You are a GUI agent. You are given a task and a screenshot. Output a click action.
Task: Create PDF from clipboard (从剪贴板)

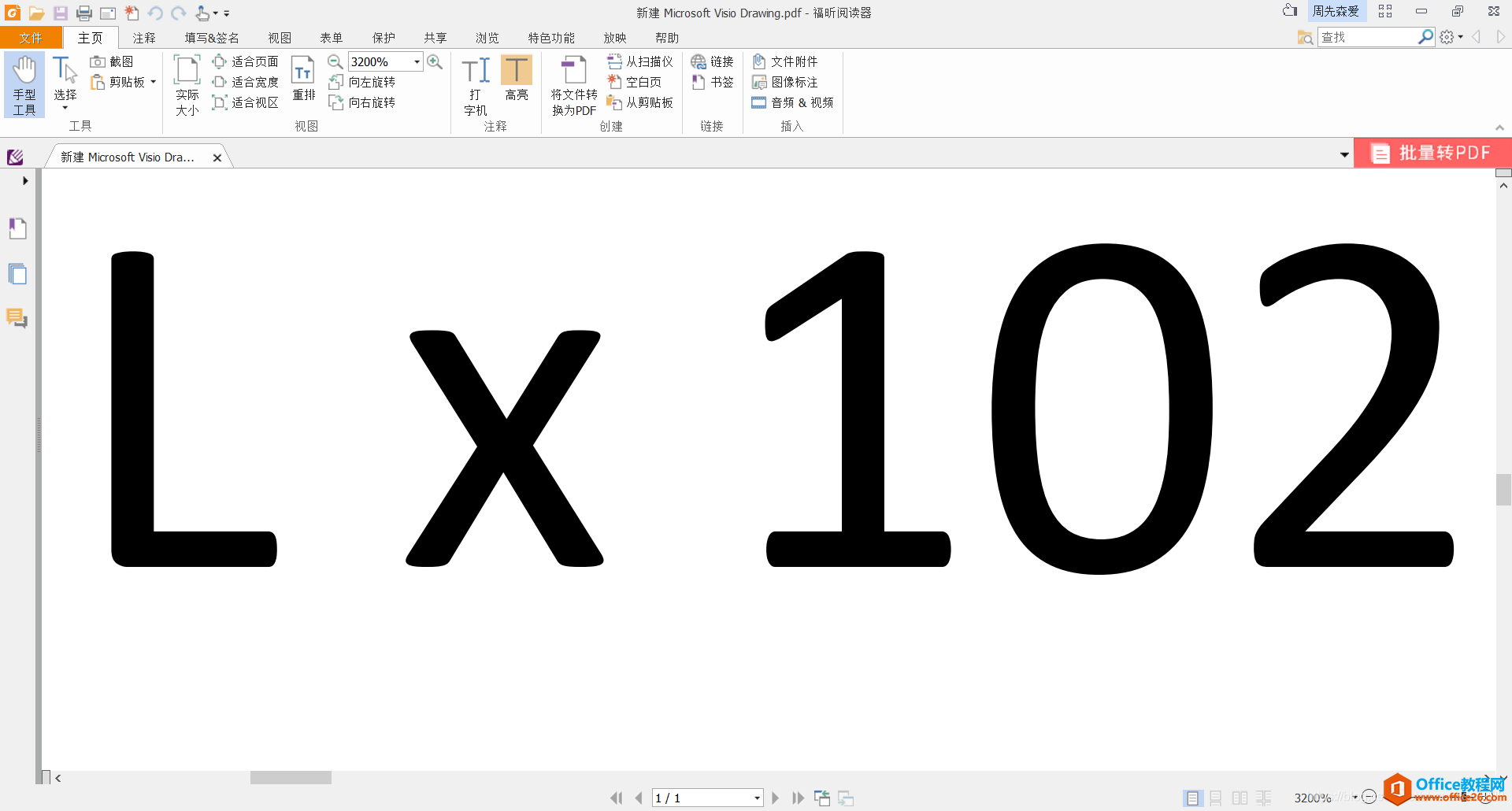[640, 102]
